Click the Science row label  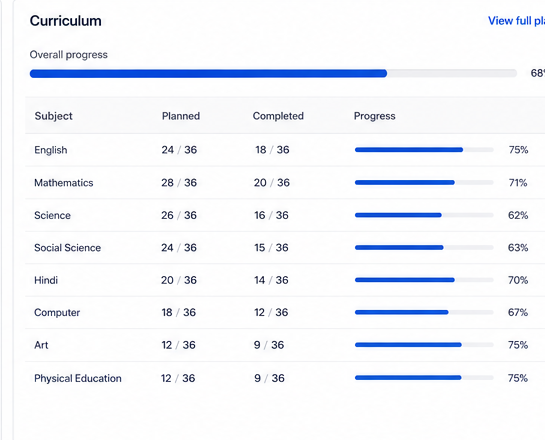[x=52, y=215]
